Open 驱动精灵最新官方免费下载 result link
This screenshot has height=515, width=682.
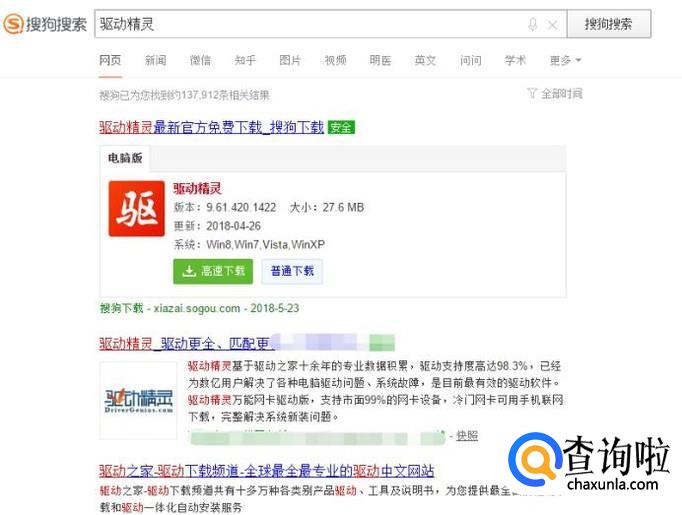pos(211,127)
